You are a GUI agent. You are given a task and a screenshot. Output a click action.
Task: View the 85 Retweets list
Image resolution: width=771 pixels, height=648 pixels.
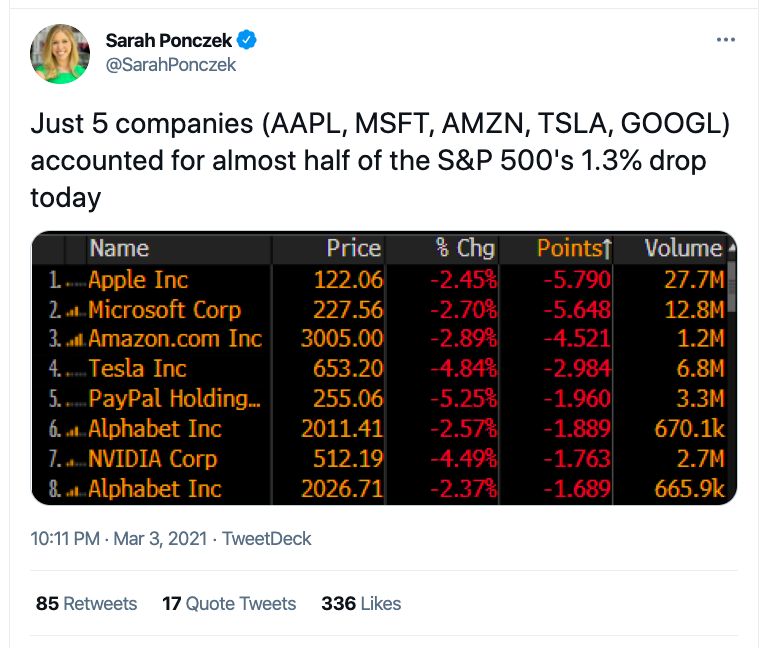point(86,603)
